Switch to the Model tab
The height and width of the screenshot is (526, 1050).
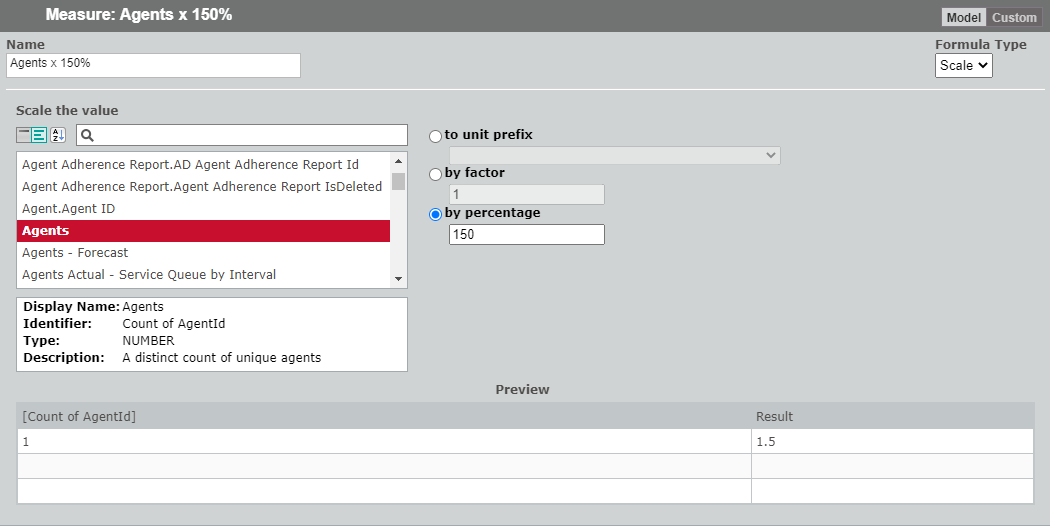click(964, 18)
